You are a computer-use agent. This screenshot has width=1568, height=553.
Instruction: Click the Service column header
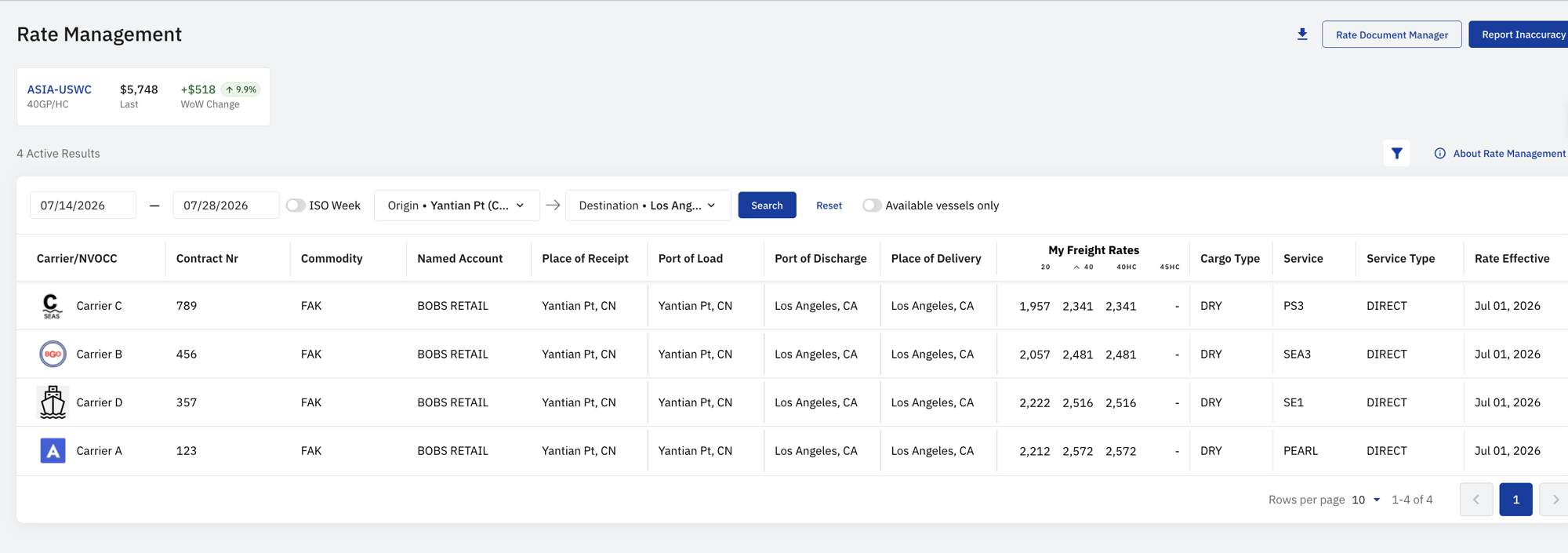coord(1303,258)
